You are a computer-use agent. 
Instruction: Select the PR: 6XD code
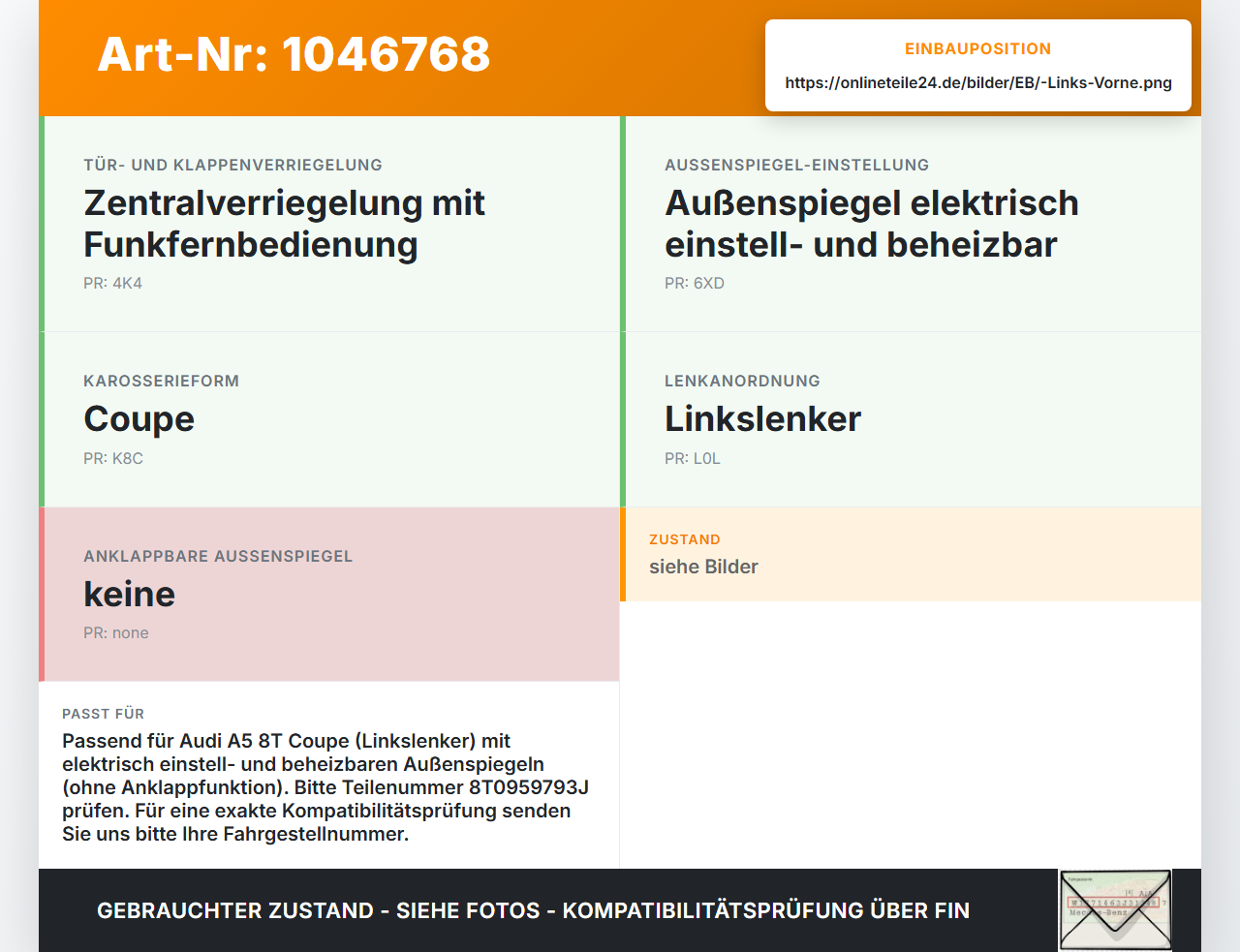694,283
